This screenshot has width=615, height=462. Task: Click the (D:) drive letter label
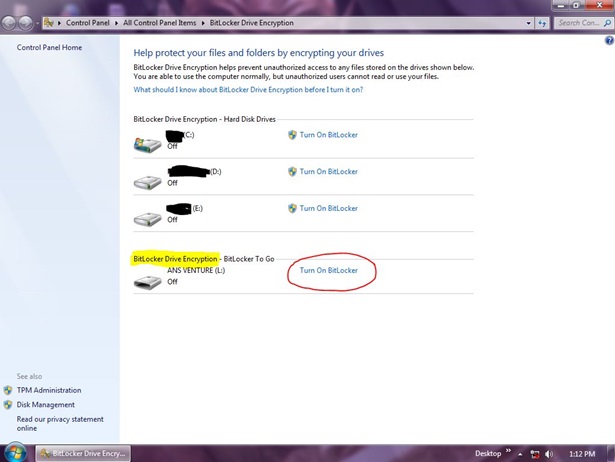click(216, 171)
